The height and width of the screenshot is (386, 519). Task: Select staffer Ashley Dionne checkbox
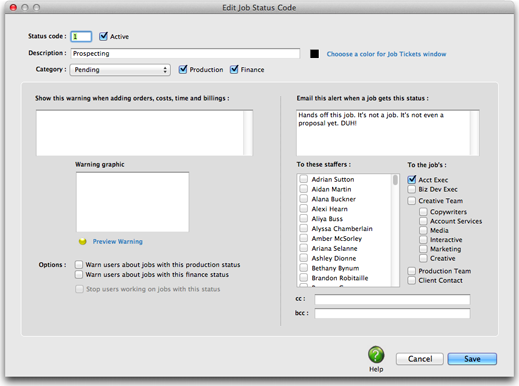click(303, 258)
